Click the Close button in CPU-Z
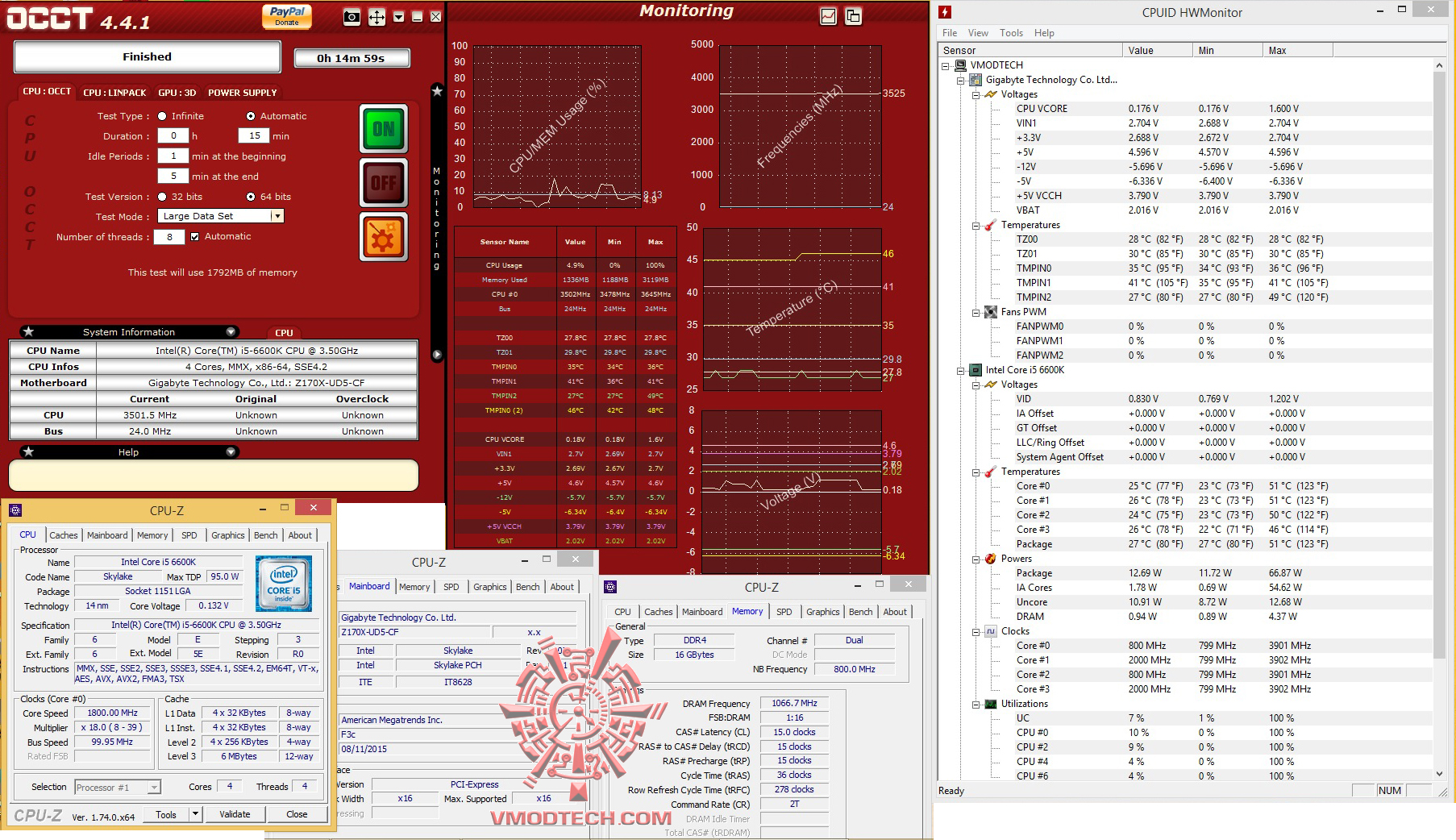 point(297,814)
